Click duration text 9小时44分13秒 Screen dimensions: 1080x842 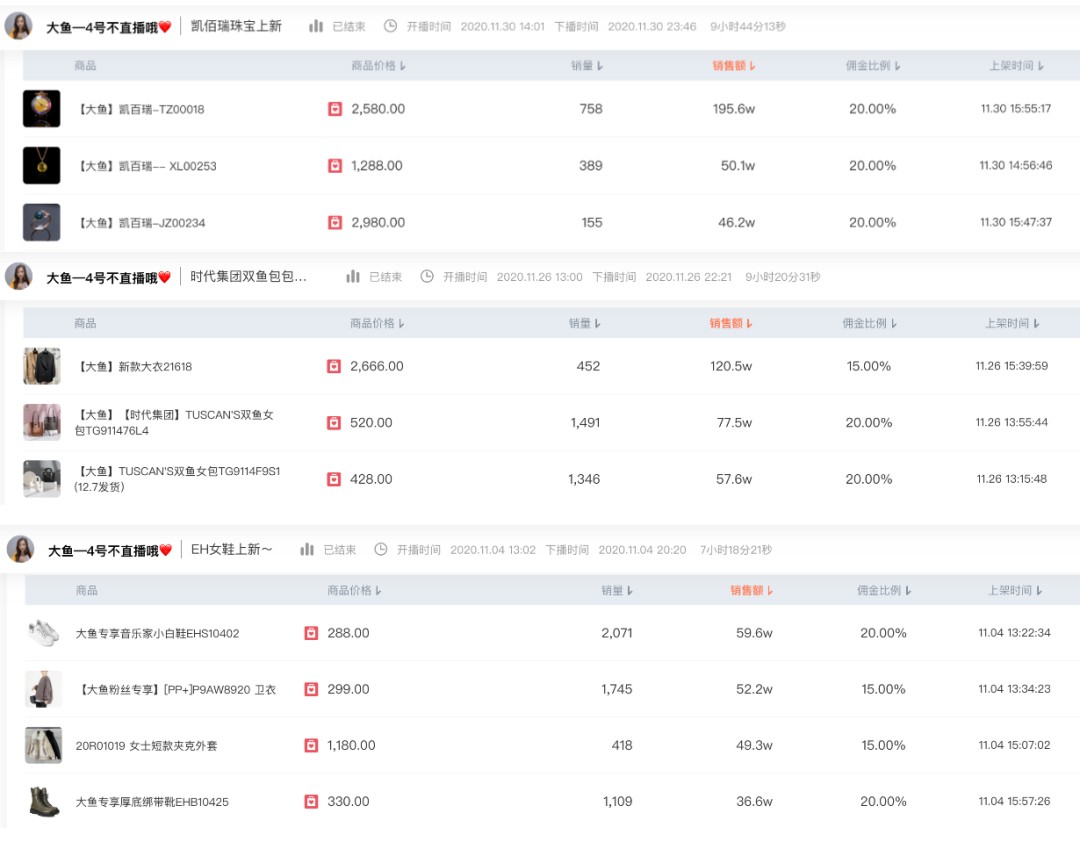click(x=747, y=26)
